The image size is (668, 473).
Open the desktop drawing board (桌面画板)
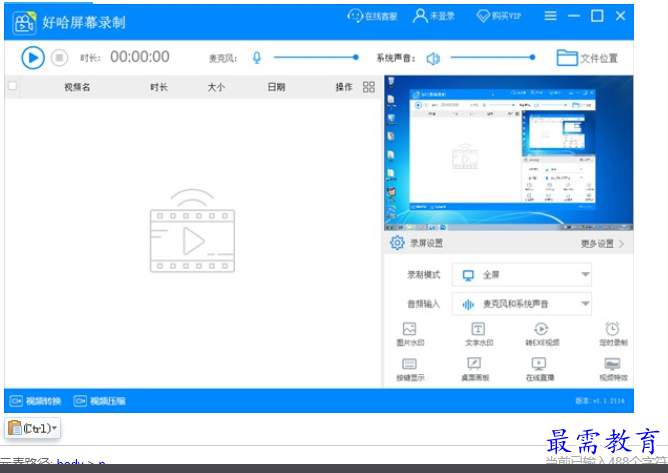(475, 369)
